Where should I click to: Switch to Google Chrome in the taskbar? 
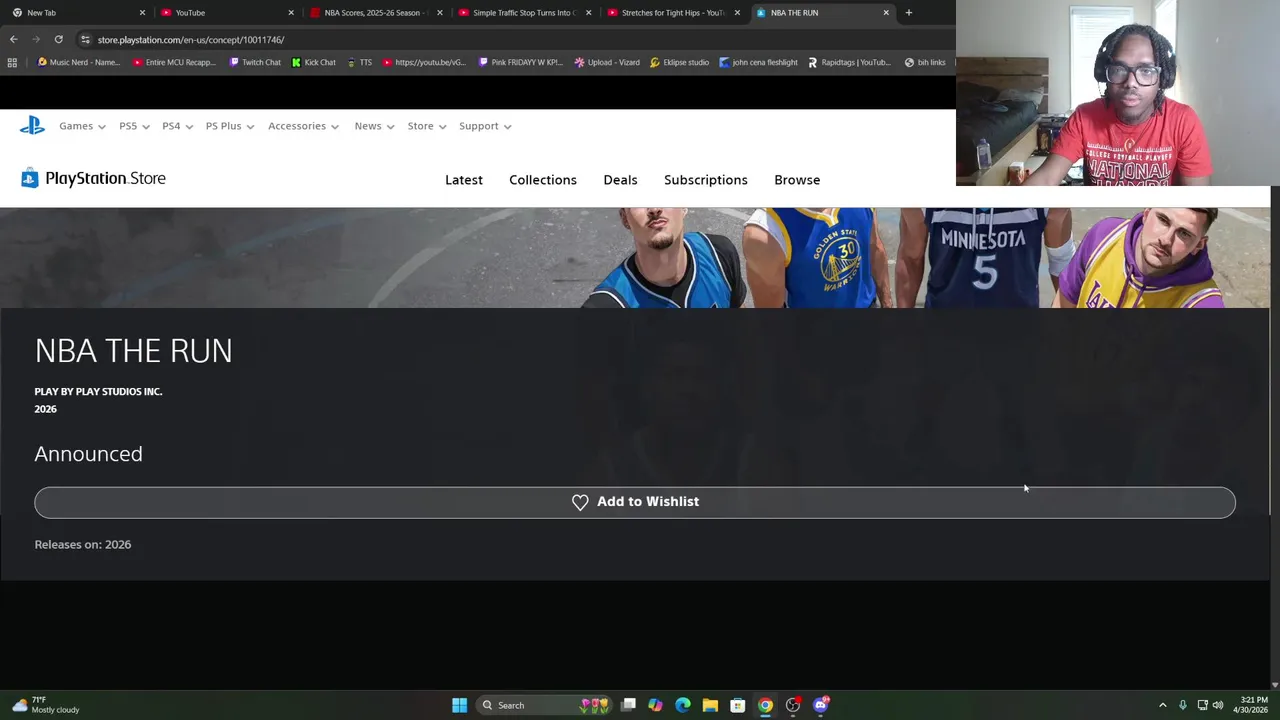[765, 705]
